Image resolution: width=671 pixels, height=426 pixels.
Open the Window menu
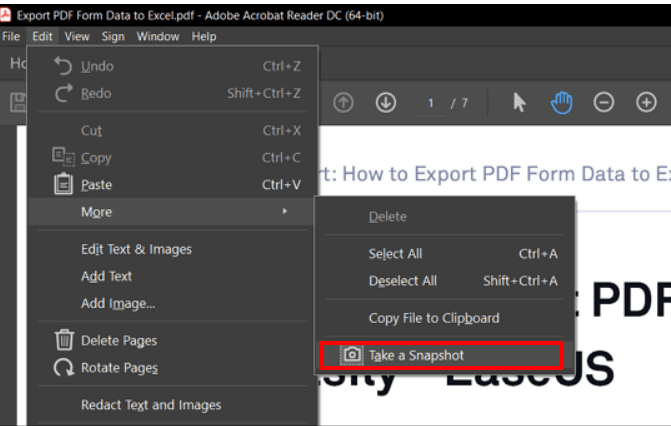158,36
